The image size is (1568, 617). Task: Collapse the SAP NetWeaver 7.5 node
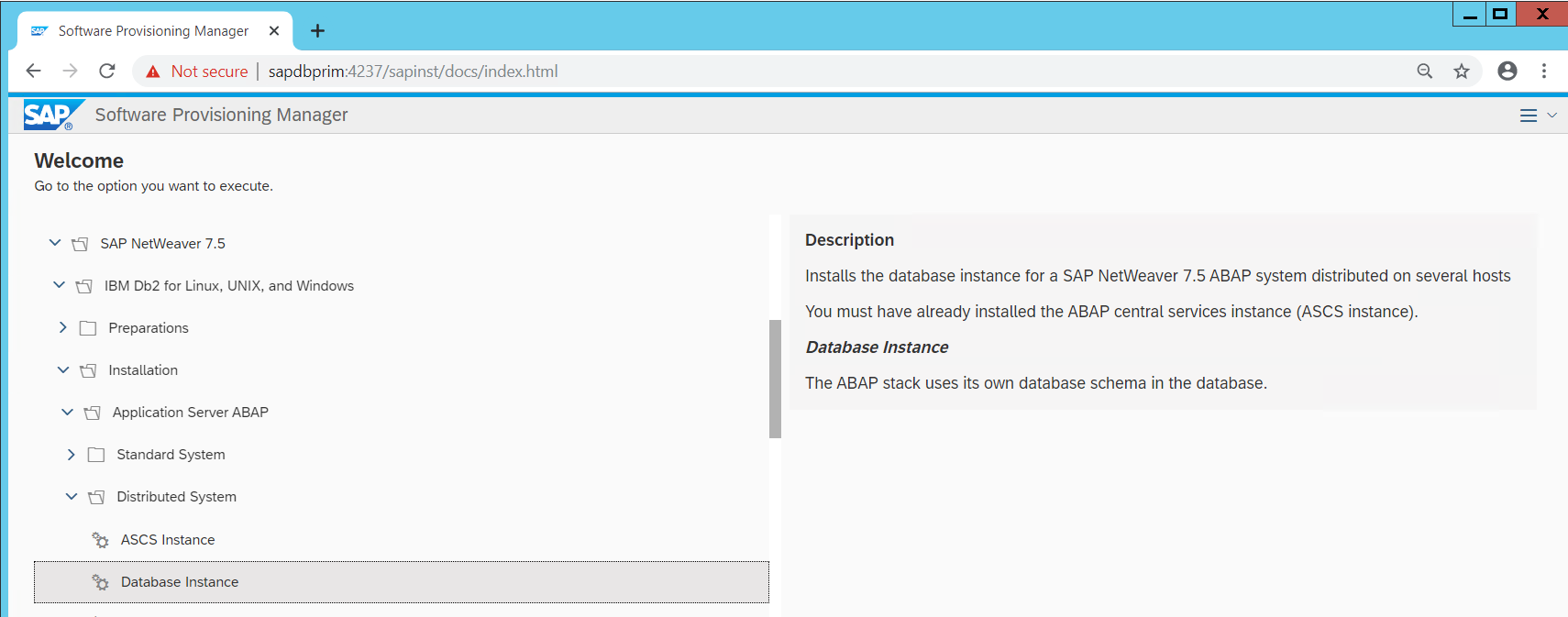click(x=55, y=243)
